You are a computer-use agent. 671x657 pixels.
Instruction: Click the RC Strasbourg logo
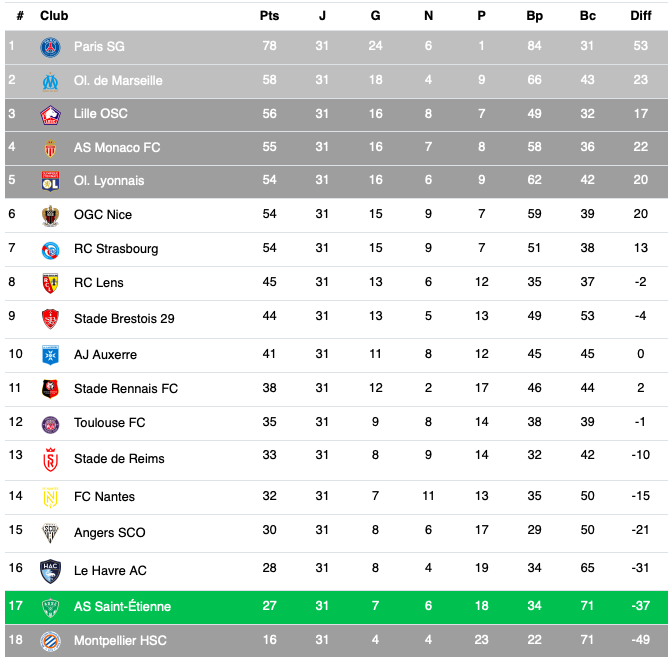click(50, 250)
